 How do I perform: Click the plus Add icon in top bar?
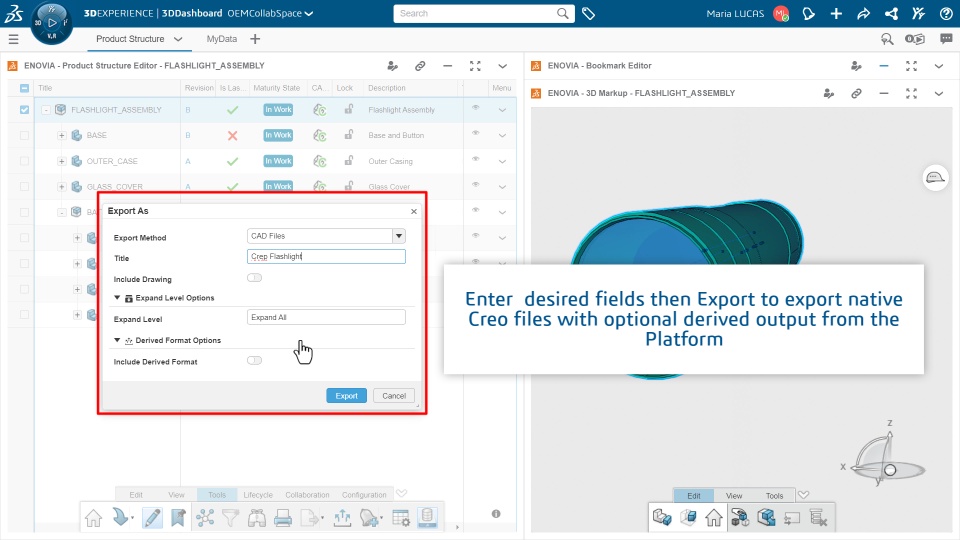pos(836,13)
